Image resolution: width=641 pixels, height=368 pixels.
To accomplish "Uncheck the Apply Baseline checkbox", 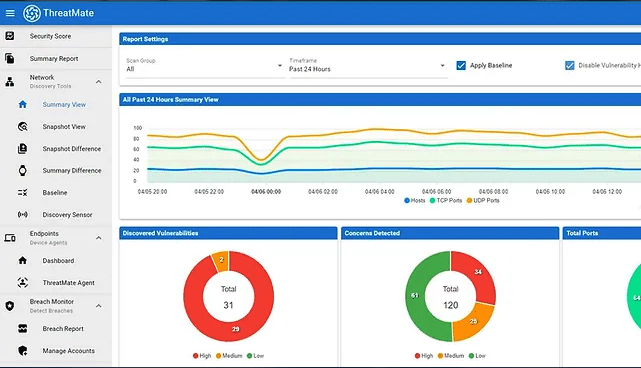I will coord(461,65).
